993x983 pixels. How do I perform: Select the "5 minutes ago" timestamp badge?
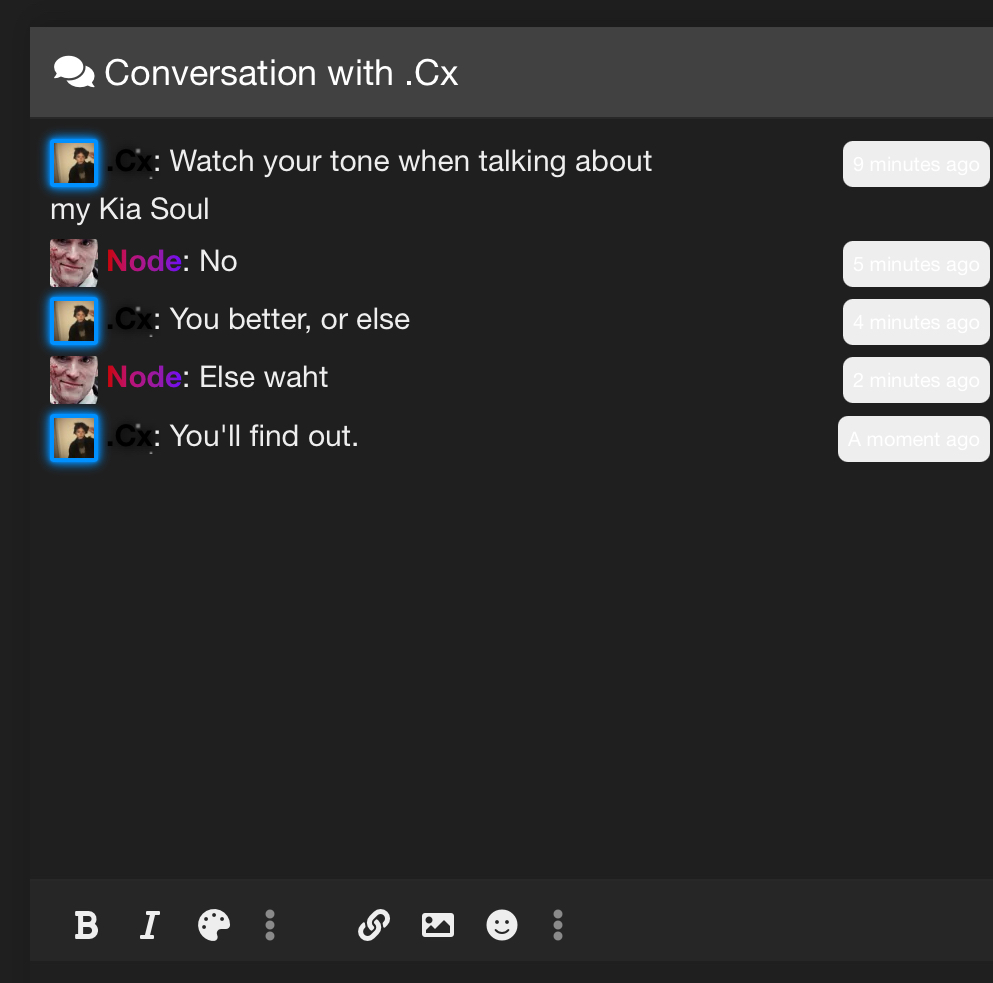pos(916,264)
